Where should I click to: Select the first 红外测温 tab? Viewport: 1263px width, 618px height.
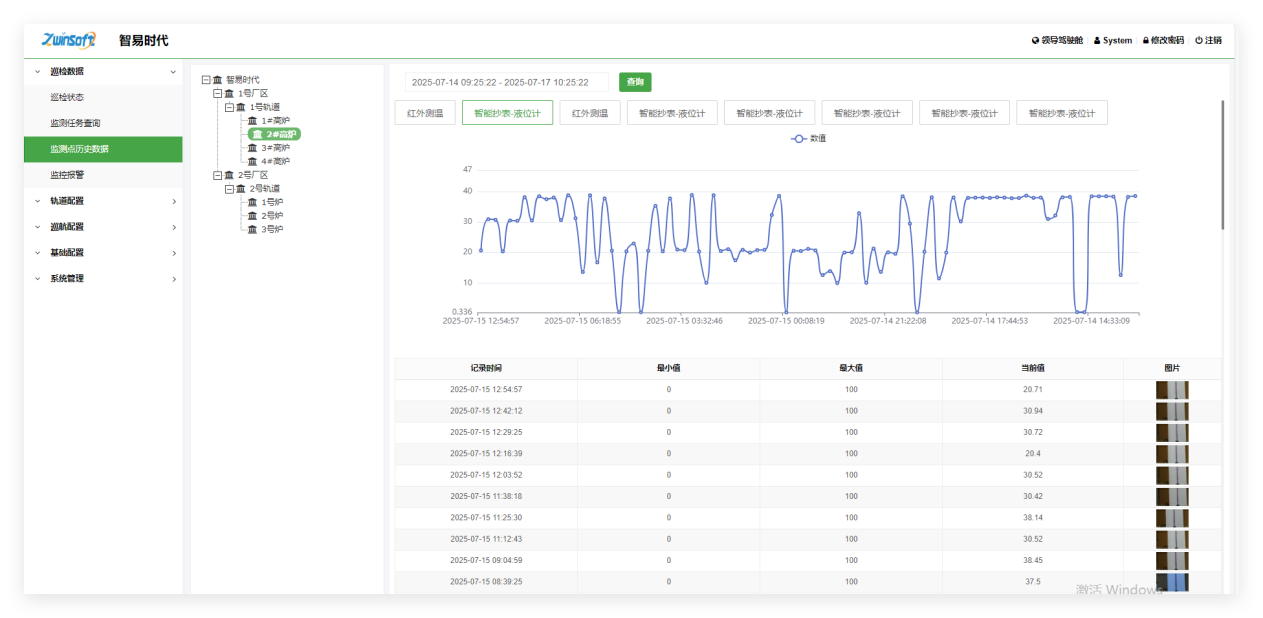pyautogui.click(x=425, y=113)
